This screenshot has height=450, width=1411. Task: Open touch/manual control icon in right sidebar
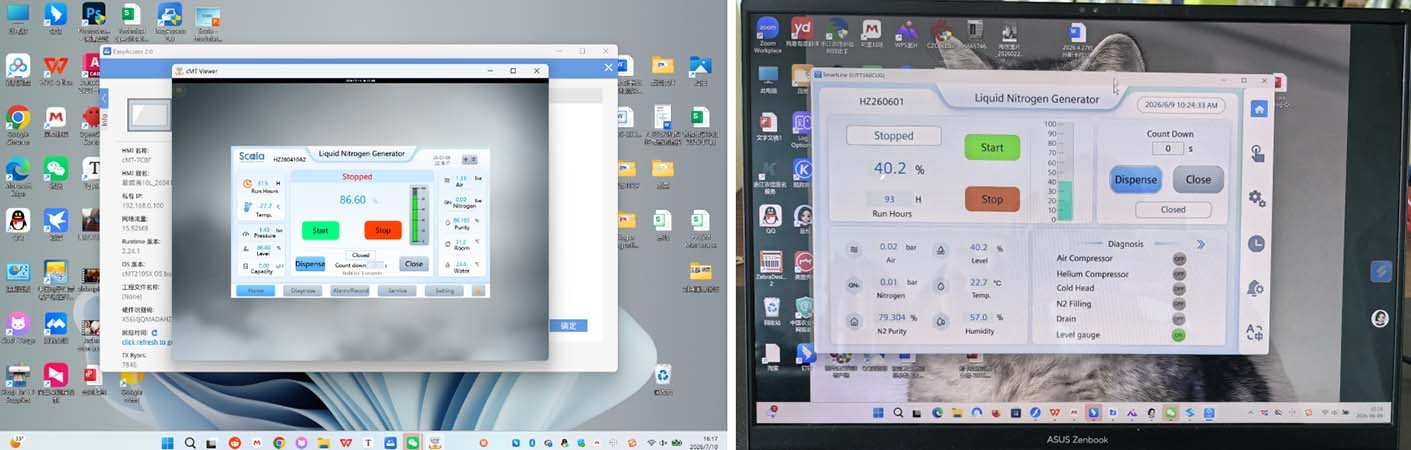coord(1258,153)
